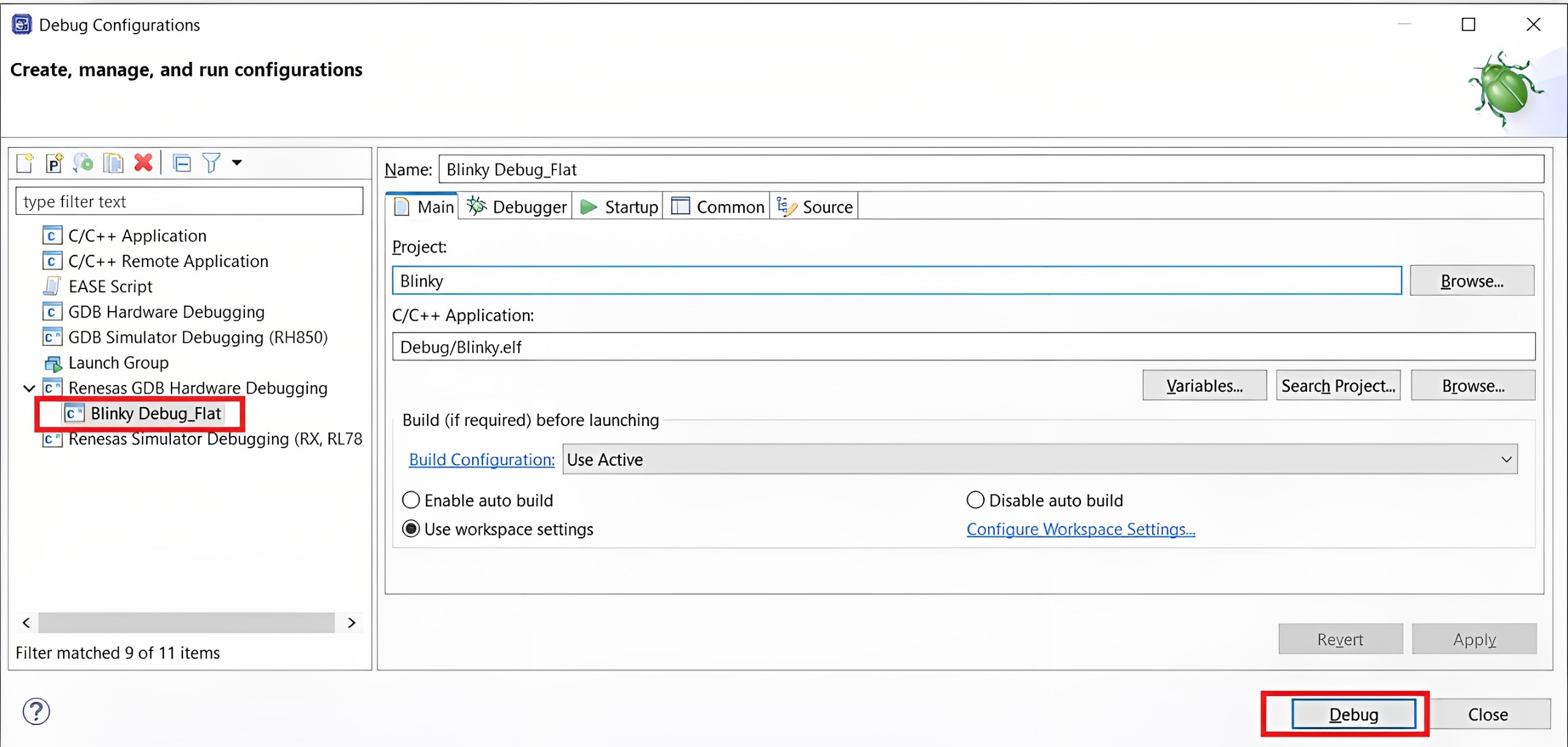The height and width of the screenshot is (747, 1568).
Task: Collapse the Renesas GDB Hardware Debugging node
Action: pyautogui.click(x=29, y=388)
